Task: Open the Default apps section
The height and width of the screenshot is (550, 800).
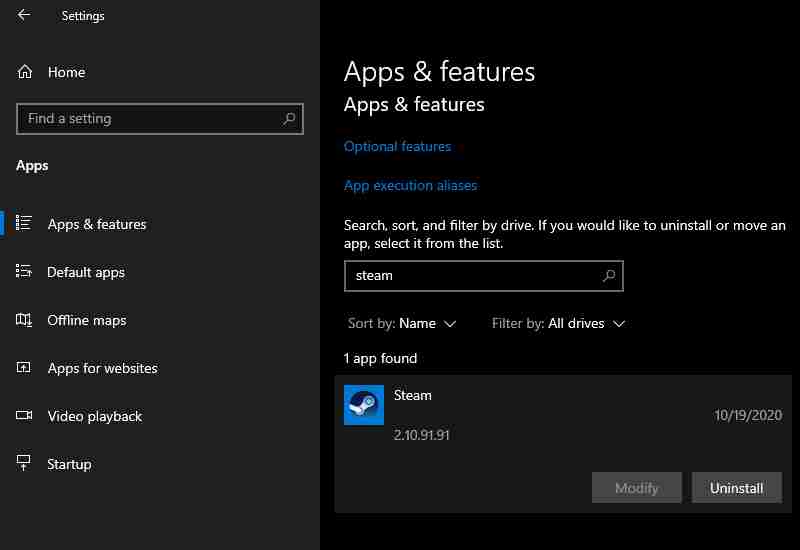Action: coord(86,272)
